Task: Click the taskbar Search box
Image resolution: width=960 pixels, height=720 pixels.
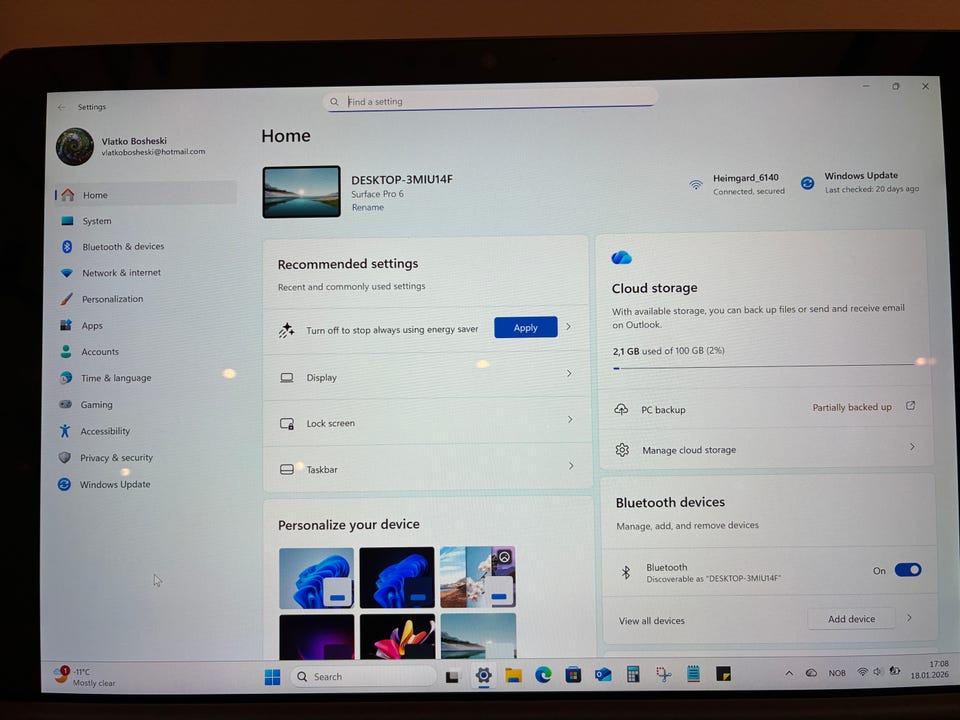Action: pos(362,677)
